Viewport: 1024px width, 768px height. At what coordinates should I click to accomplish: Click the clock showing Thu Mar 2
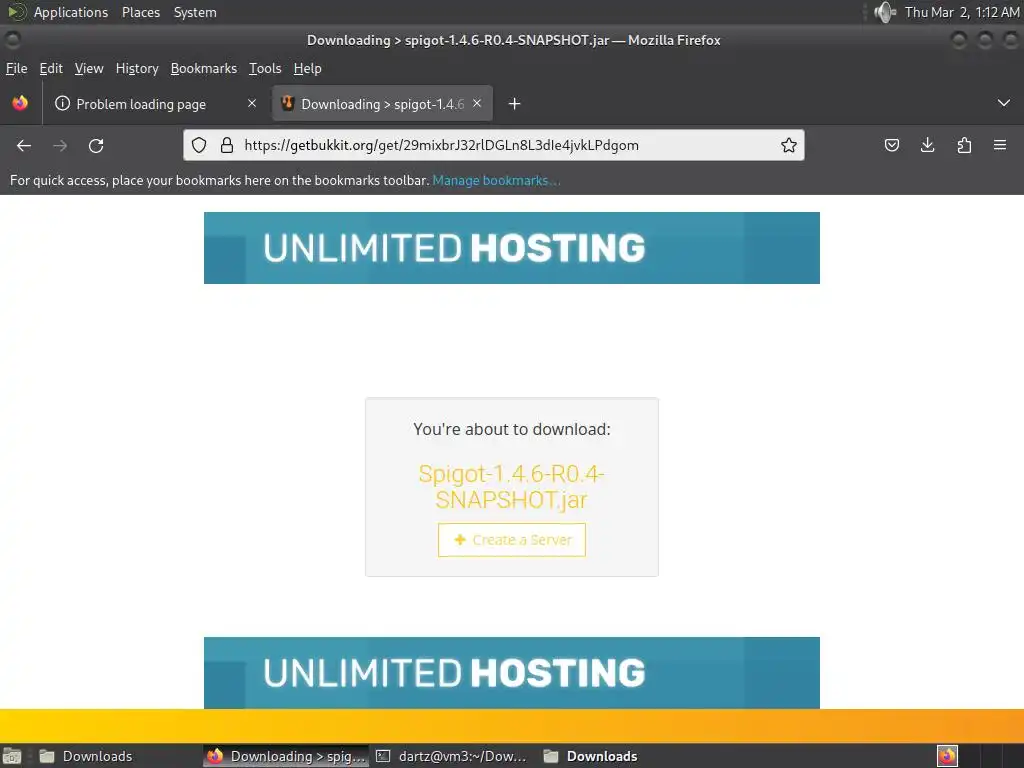pos(962,12)
